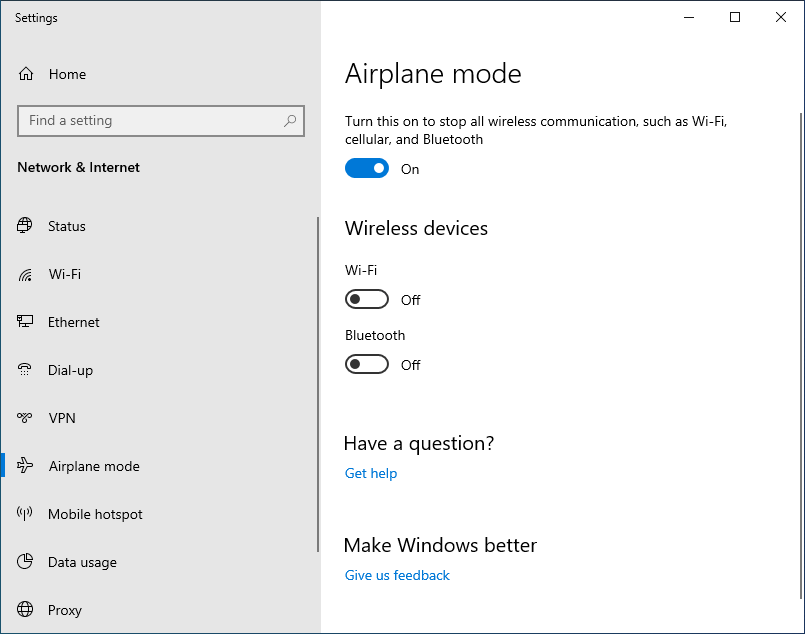Click the Wi-Fi signal icon in sidebar
The height and width of the screenshot is (634, 805).
pyautogui.click(x=25, y=275)
